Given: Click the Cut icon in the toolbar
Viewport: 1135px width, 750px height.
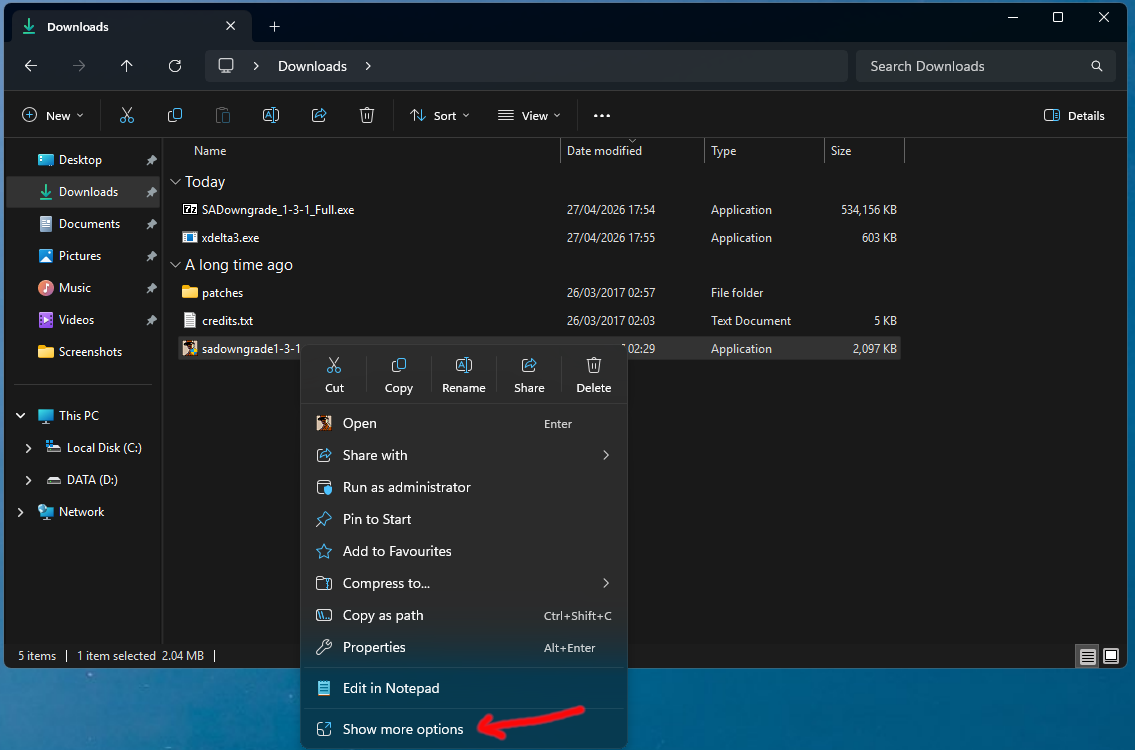Looking at the screenshot, I should [127, 116].
